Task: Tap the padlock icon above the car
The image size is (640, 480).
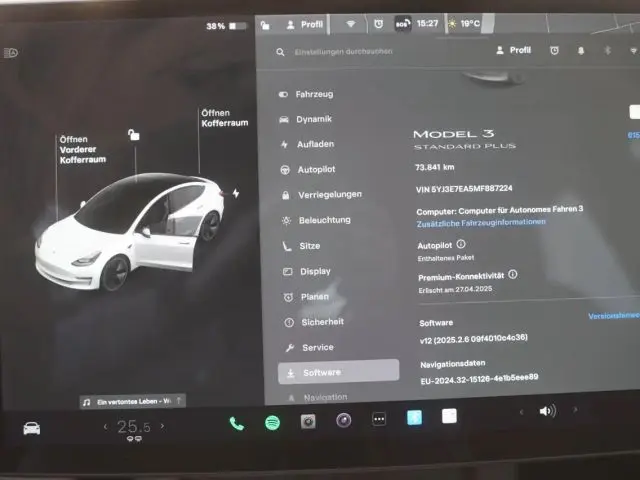Action: 133,135
